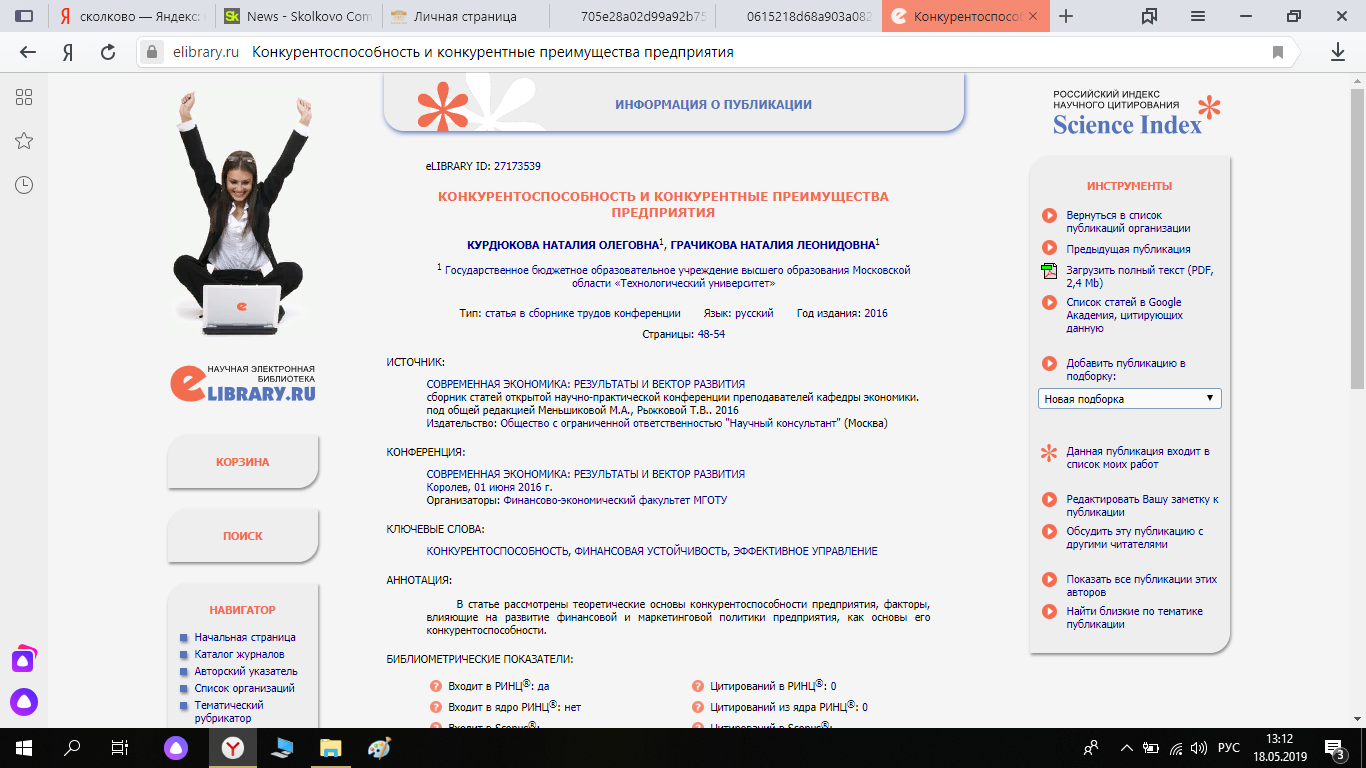Click the Yandex 'Я' home button
This screenshot has width=1366, height=768.
pos(68,52)
